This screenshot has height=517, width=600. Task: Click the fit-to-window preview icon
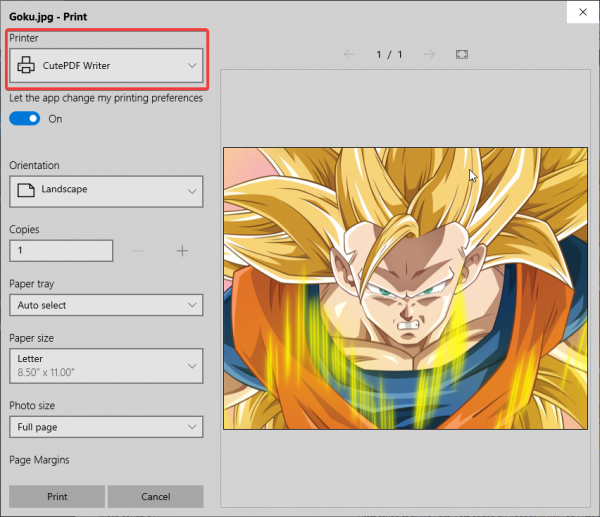462,54
